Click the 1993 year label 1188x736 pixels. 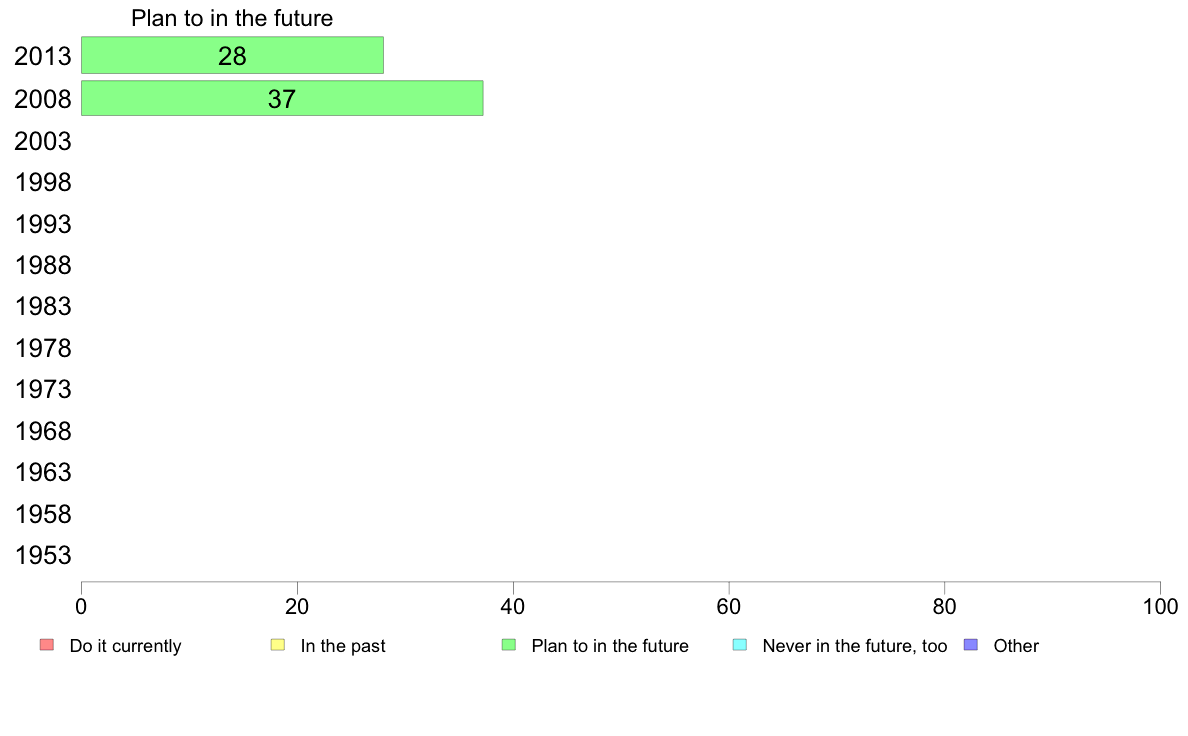point(43,224)
